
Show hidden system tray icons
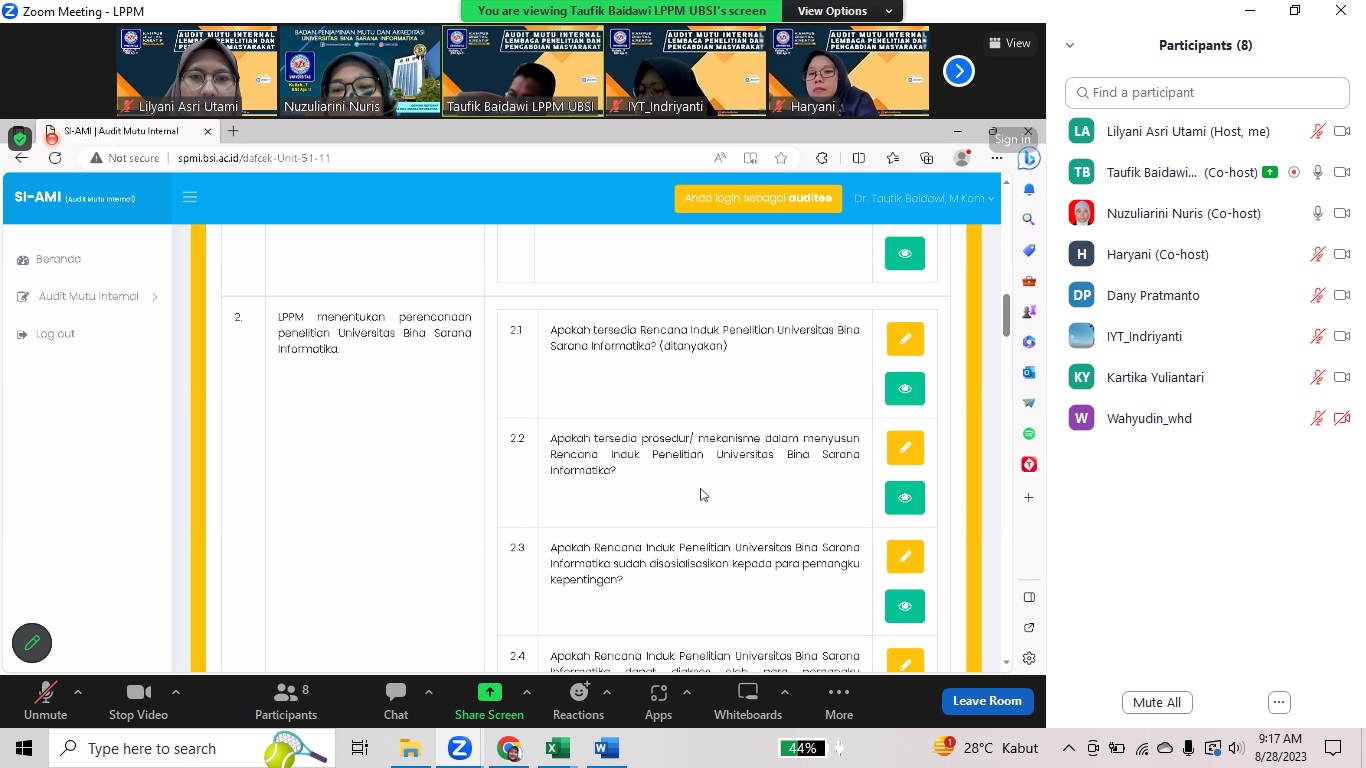click(1068, 748)
